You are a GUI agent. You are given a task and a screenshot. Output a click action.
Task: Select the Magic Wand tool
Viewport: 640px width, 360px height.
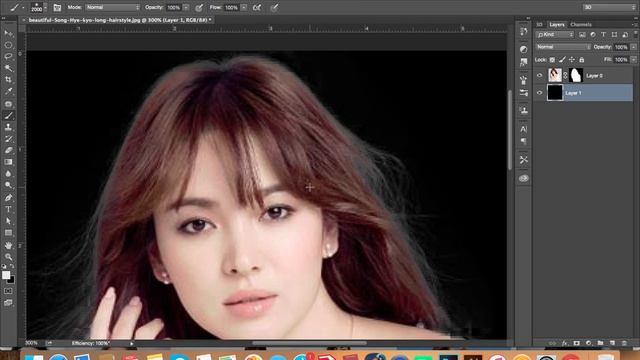tap(8, 68)
